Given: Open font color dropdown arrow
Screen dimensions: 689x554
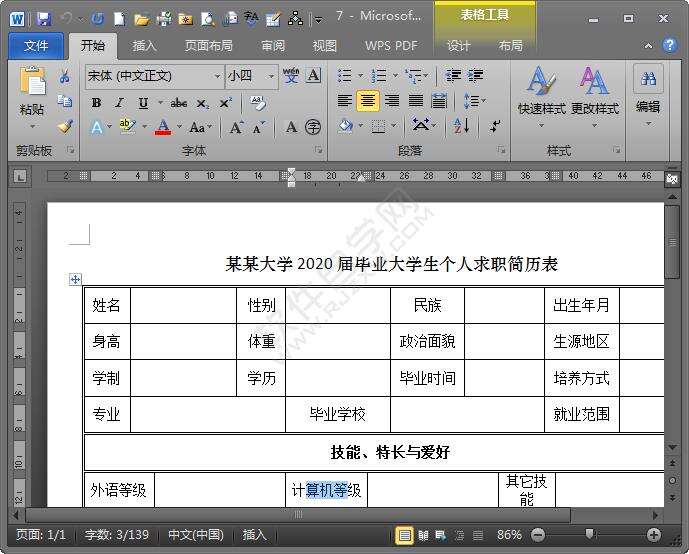Looking at the screenshot, I should coord(179,127).
